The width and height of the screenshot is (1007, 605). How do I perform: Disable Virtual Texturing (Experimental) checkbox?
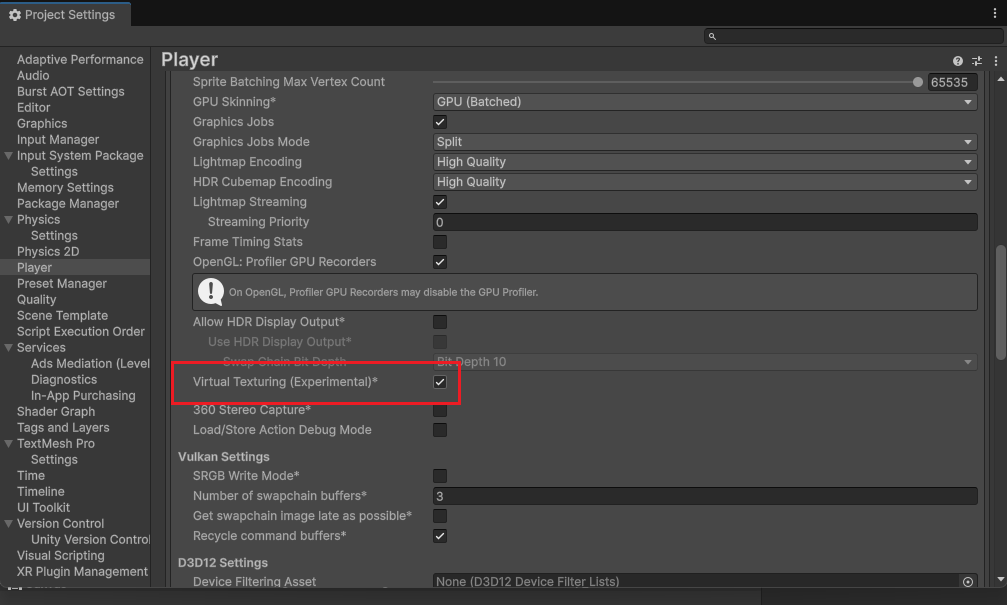pyautogui.click(x=440, y=382)
